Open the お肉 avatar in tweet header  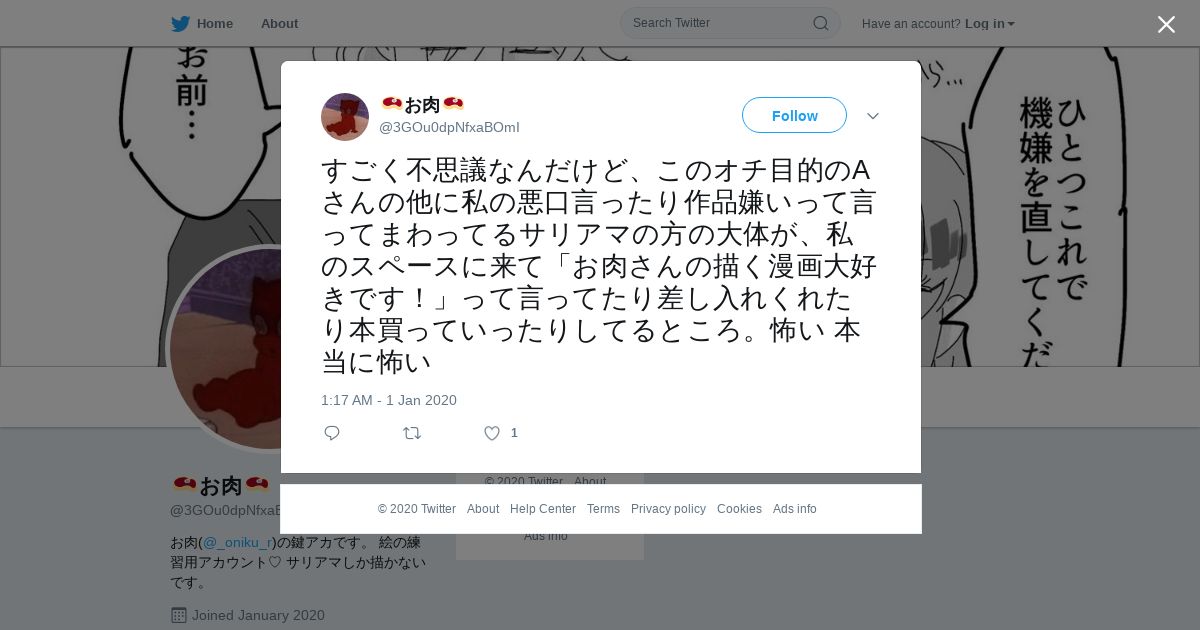tap(345, 117)
